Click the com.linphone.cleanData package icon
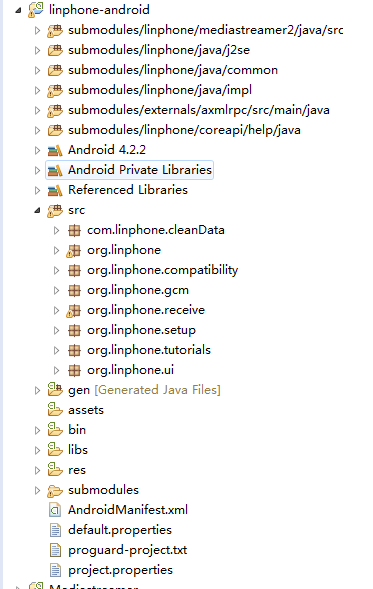This screenshot has height=589, width=373. pyautogui.click(x=74, y=230)
